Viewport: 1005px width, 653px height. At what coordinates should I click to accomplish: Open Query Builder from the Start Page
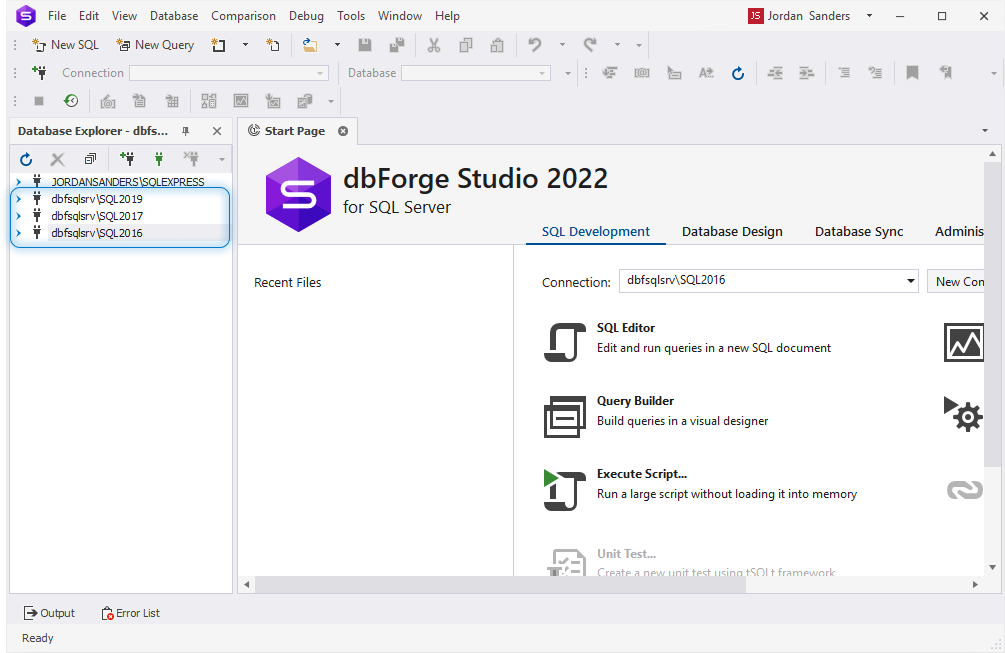pyautogui.click(x=655, y=415)
